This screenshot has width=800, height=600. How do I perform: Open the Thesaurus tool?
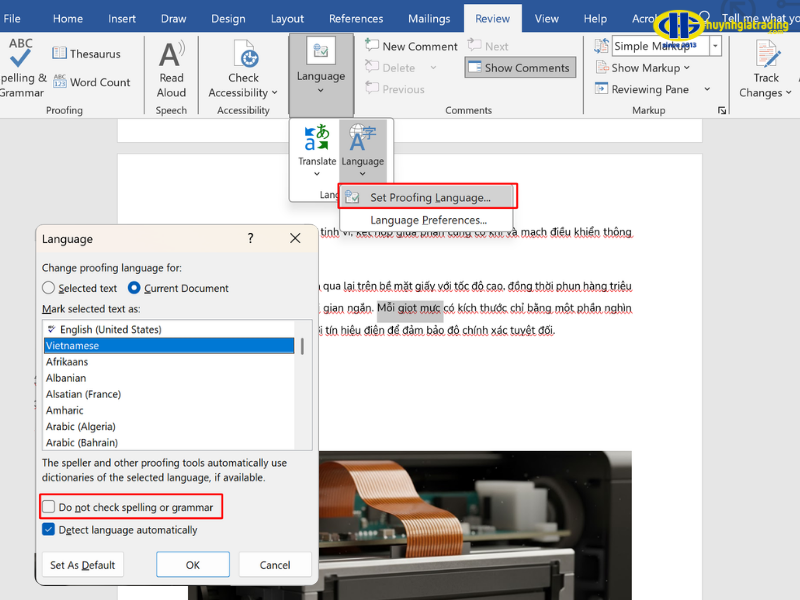[x=87, y=54]
